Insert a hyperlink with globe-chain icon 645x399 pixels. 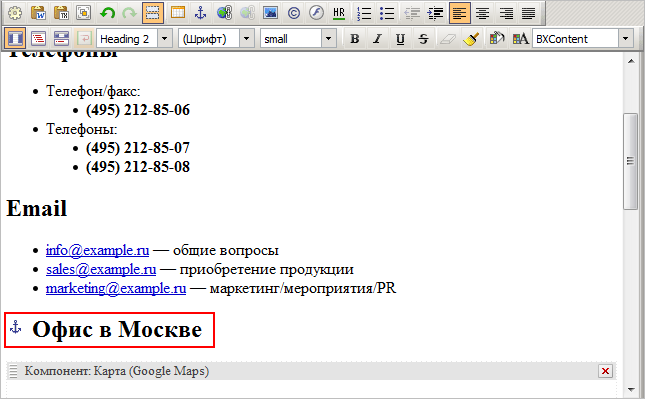(x=224, y=13)
